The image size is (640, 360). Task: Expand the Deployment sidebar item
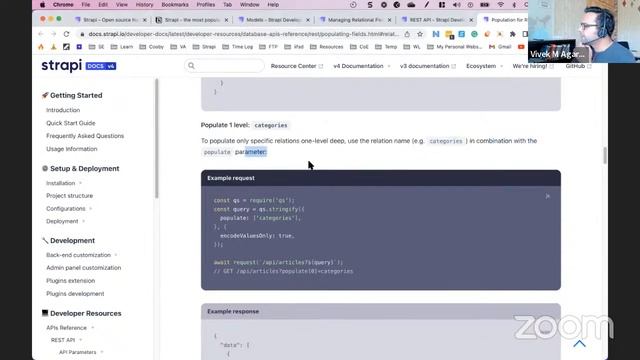coord(65,221)
